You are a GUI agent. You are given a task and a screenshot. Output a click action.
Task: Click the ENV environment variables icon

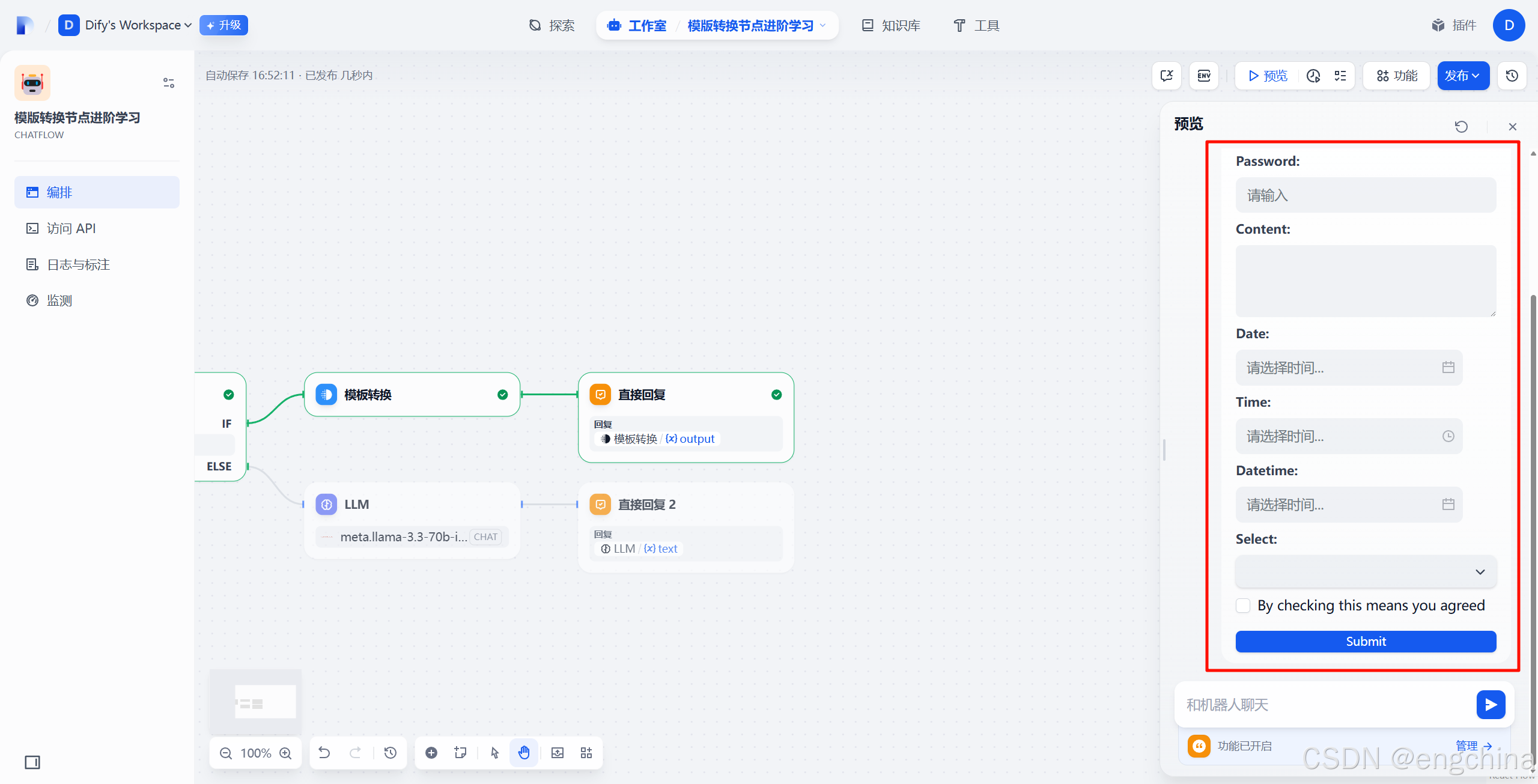(x=1204, y=76)
